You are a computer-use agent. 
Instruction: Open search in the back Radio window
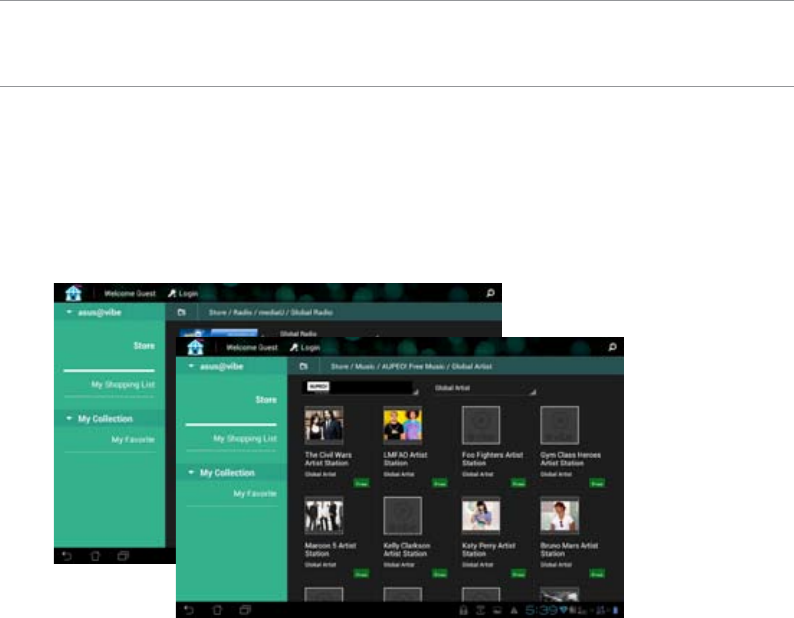tap(490, 293)
